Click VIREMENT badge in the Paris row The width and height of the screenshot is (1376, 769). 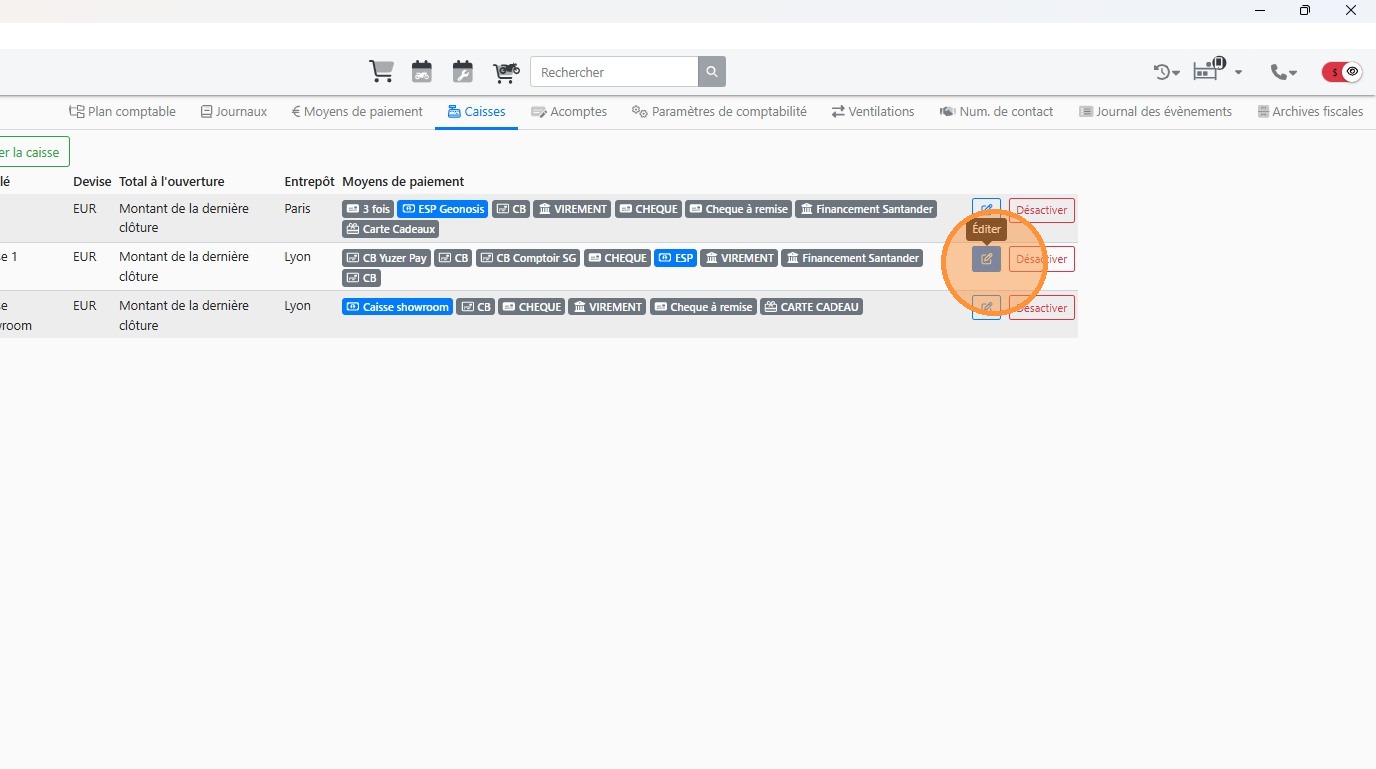pyautogui.click(x=573, y=209)
